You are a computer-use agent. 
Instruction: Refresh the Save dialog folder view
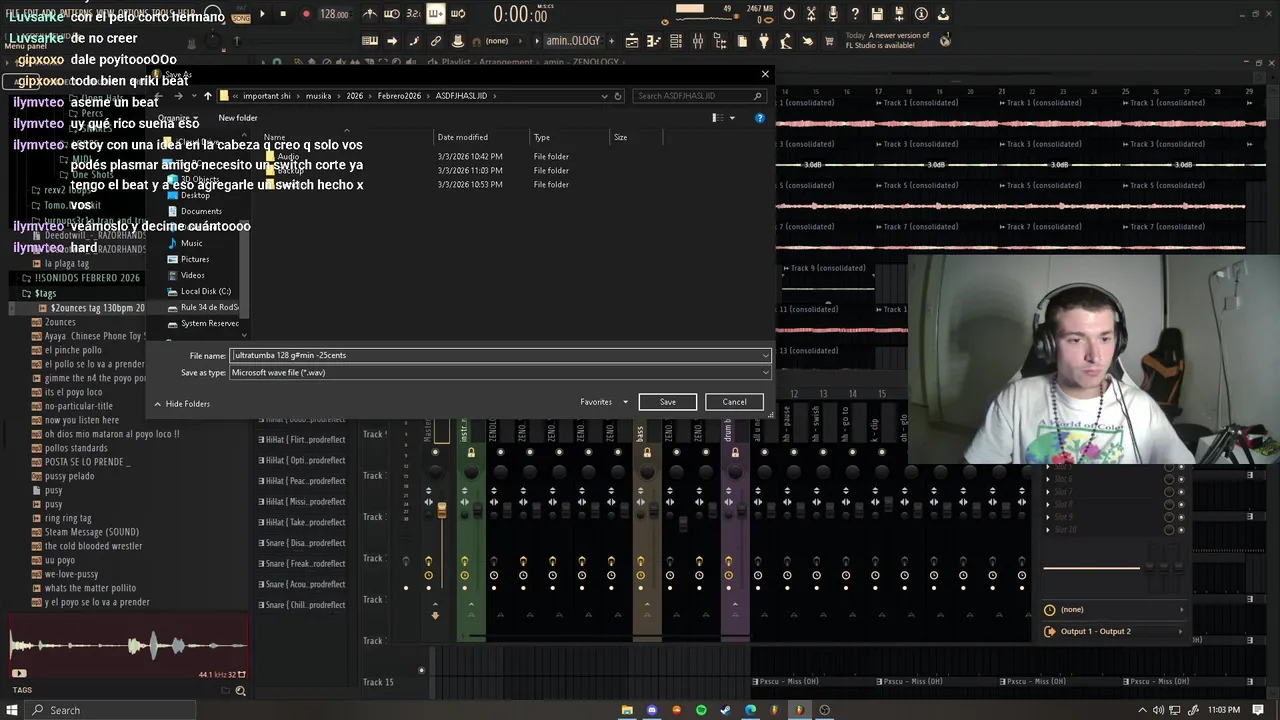click(x=618, y=96)
